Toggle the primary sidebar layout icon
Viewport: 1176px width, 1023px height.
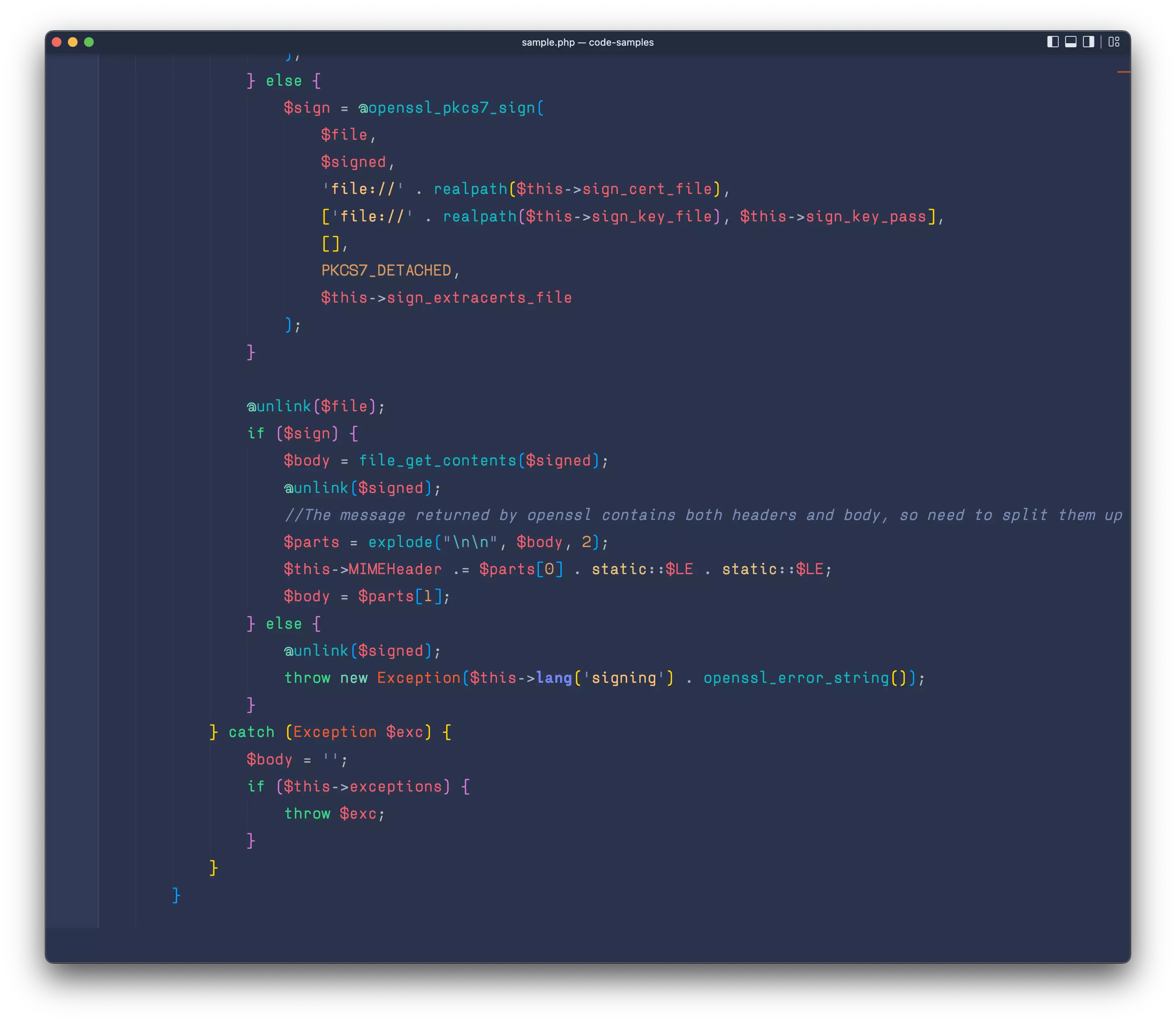pos(1053,42)
